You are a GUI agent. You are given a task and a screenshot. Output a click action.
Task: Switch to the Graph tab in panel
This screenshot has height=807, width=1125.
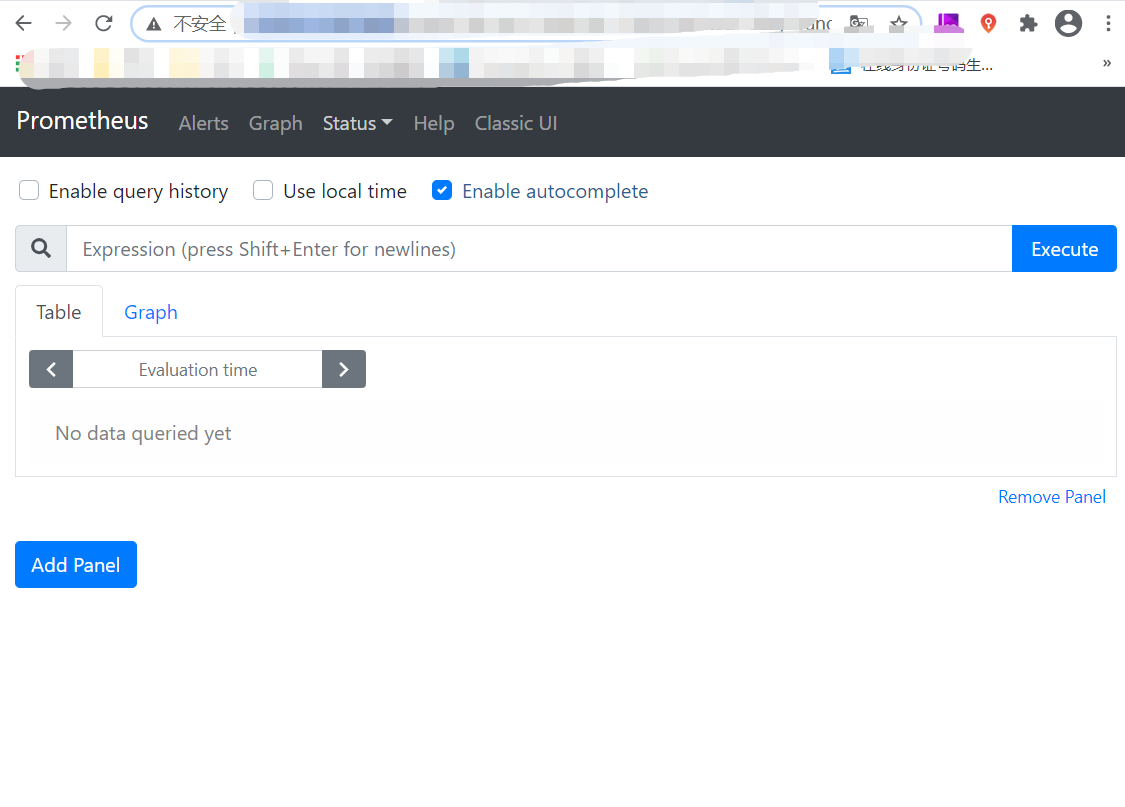[x=151, y=312]
